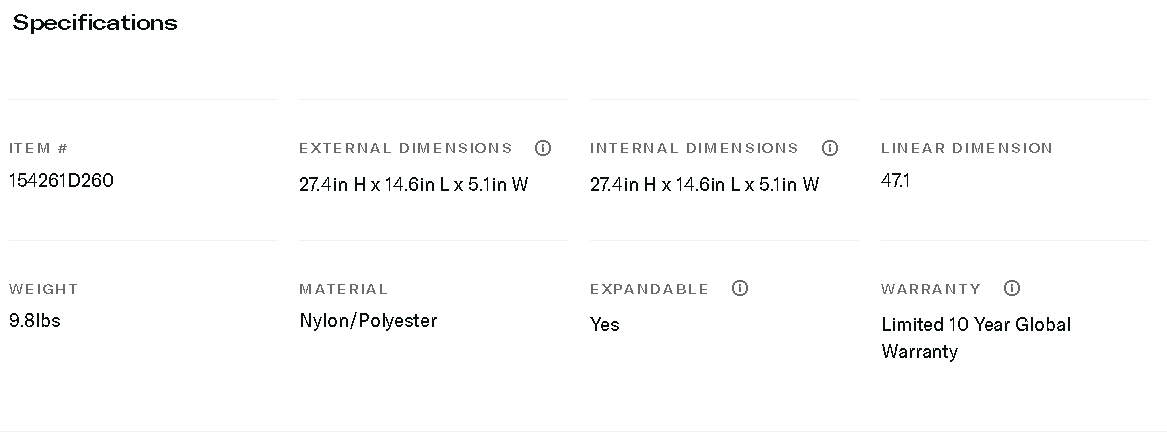This screenshot has height=432, width=1167.
Task: Click the Specifications heading
Action: (95, 23)
